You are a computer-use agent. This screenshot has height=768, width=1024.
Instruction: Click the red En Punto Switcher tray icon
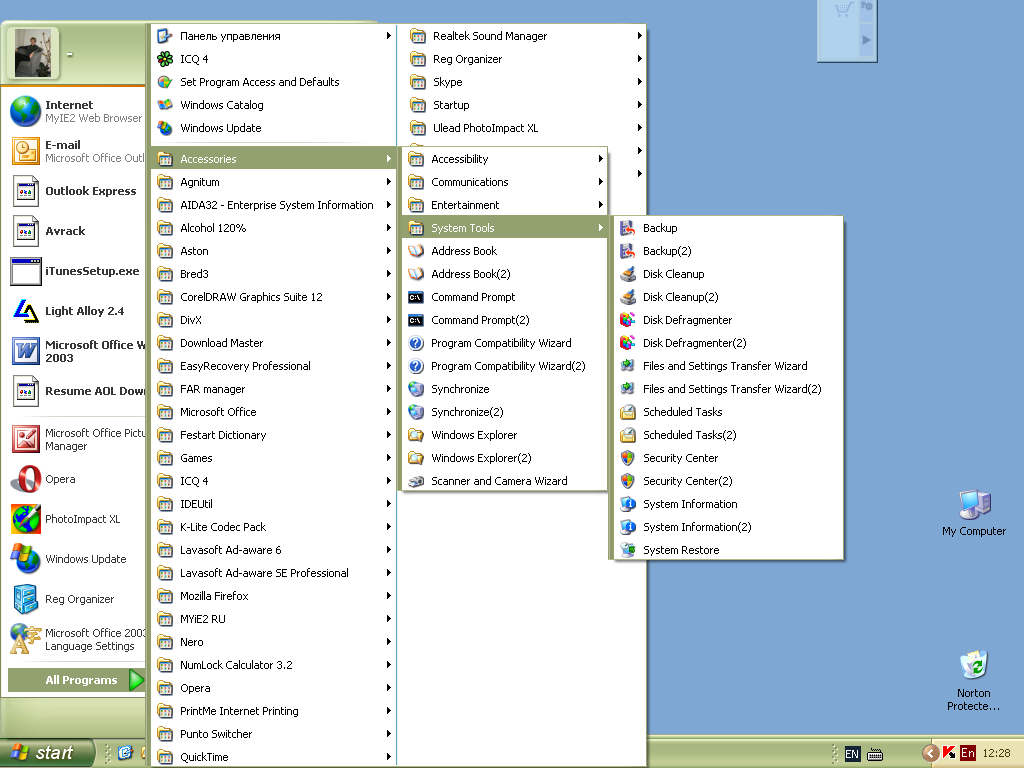coord(968,753)
